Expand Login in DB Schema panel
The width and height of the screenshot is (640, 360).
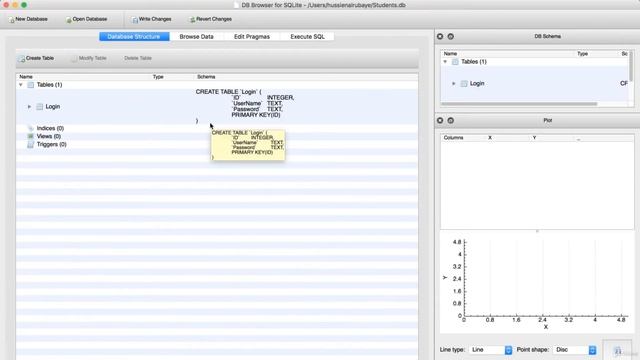click(x=453, y=83)
